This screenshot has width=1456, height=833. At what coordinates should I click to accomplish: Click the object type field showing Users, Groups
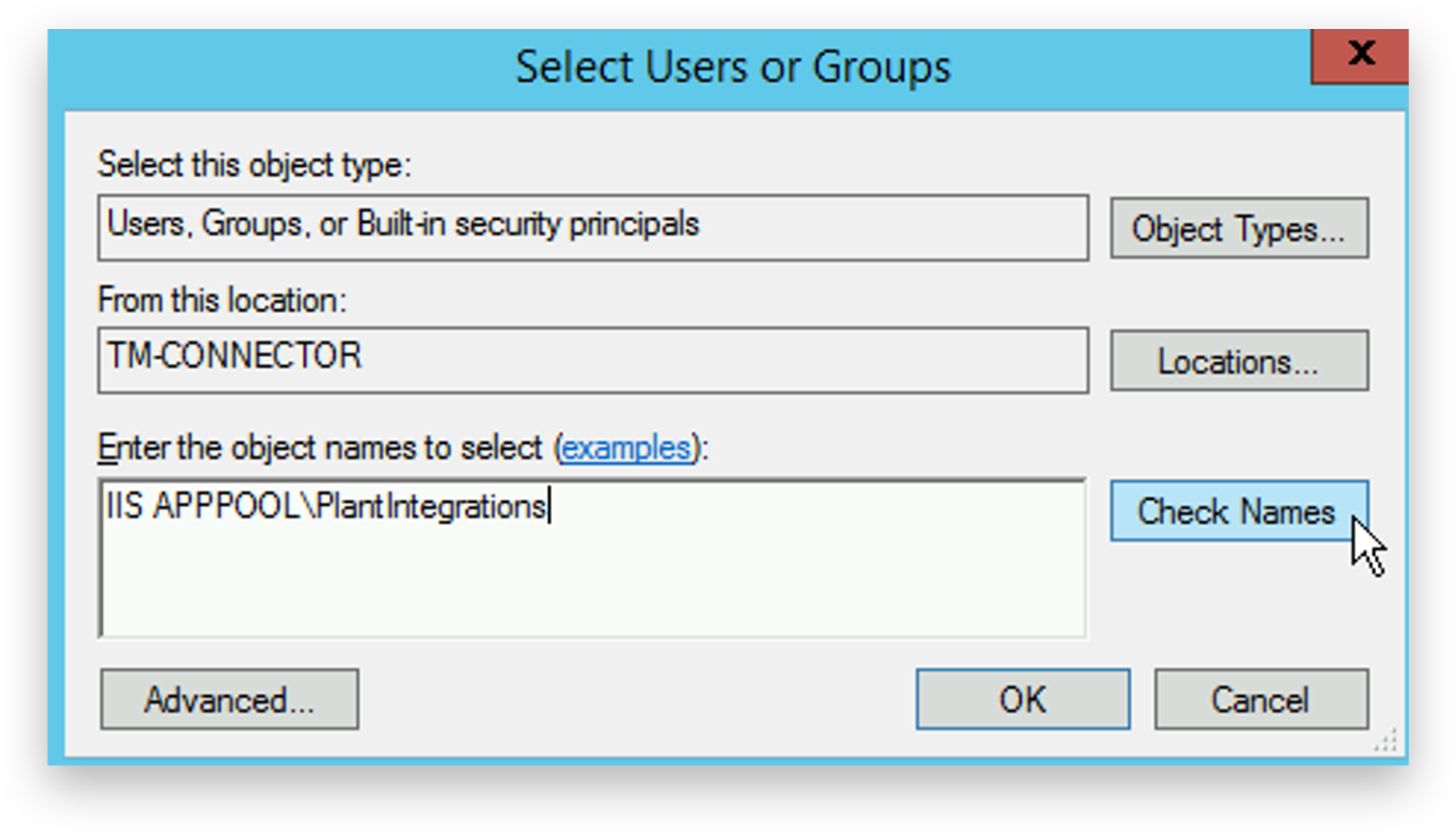tap(591, 228)
